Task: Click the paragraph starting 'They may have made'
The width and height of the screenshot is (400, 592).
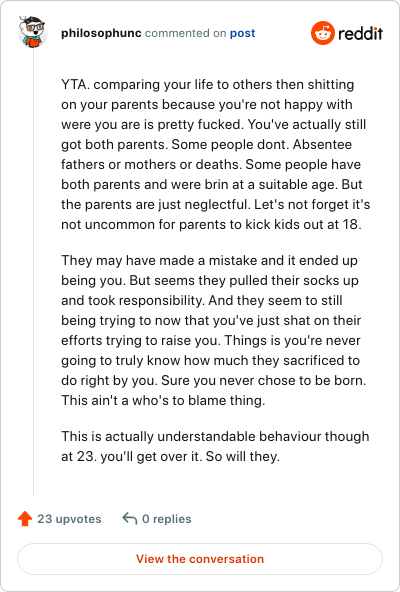Action: tap(214, 330)
